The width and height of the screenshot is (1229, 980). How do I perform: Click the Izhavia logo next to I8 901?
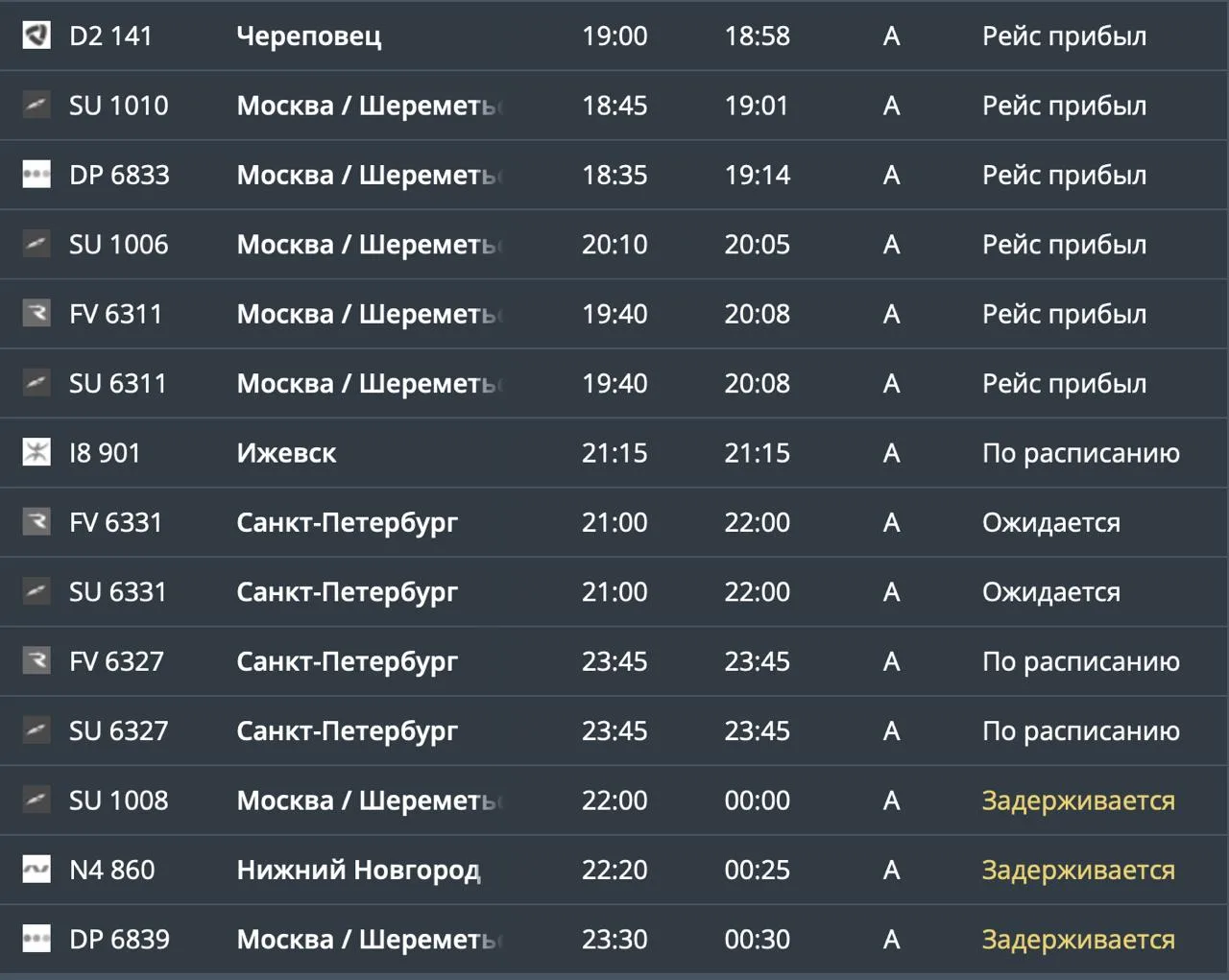pos(36,452)
